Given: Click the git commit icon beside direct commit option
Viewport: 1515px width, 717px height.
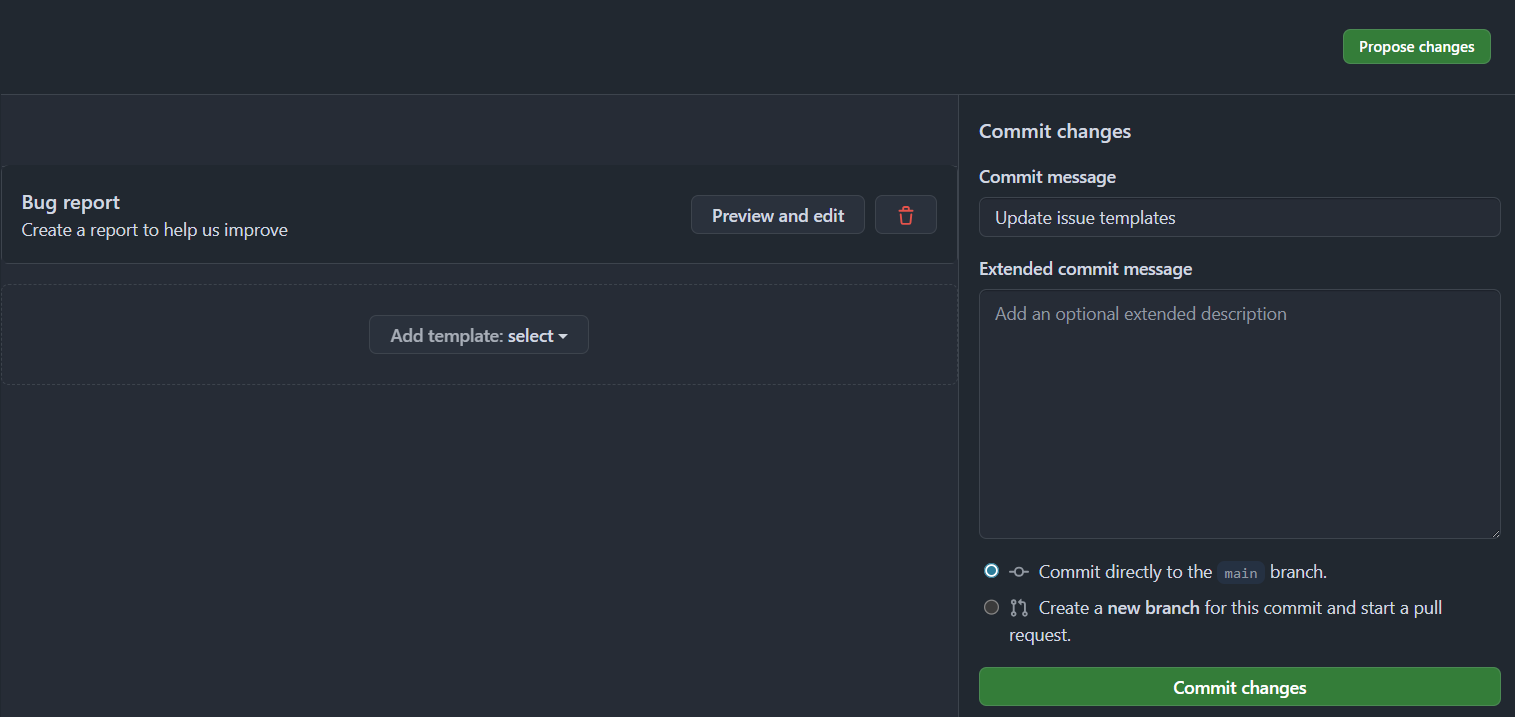Looking at the screenshot, I should 1019,572.
